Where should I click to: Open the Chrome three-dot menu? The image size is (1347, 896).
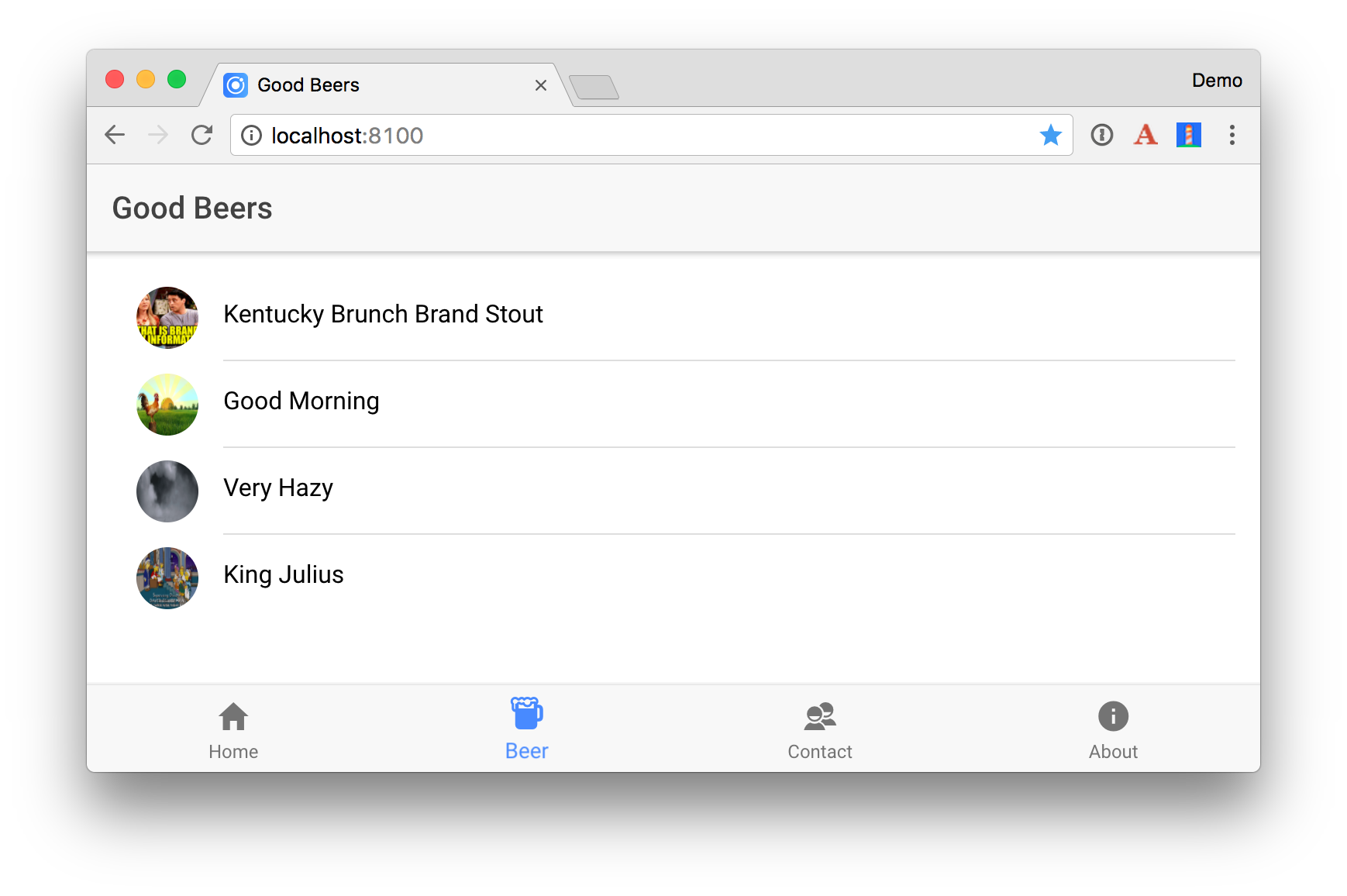click(1232, 135)
